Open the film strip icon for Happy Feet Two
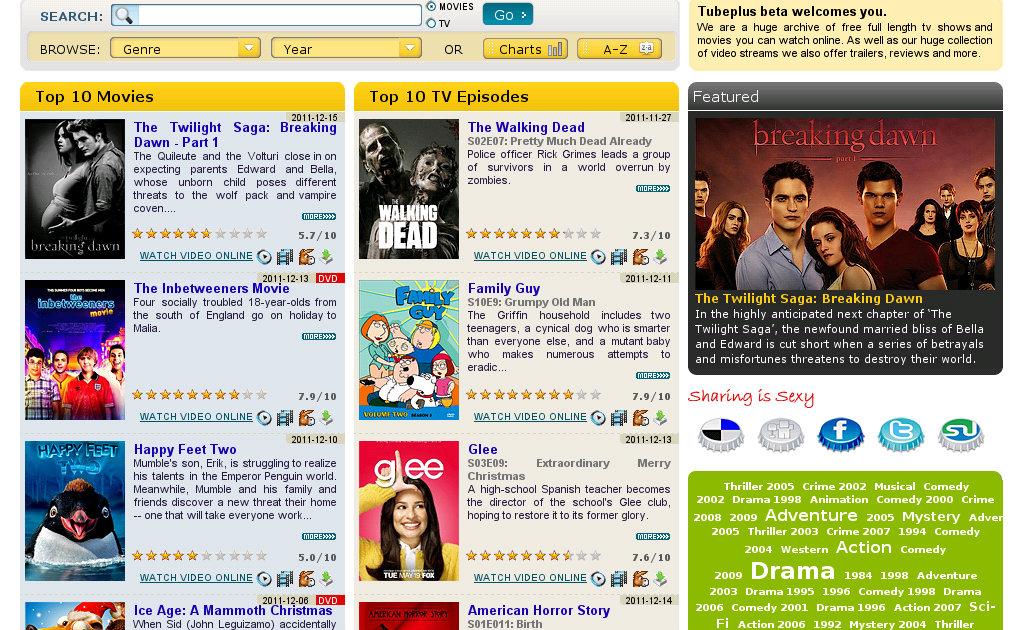The width and height of the screenshot is (1024, 630). pyautogui.click(x=285, y=578)
